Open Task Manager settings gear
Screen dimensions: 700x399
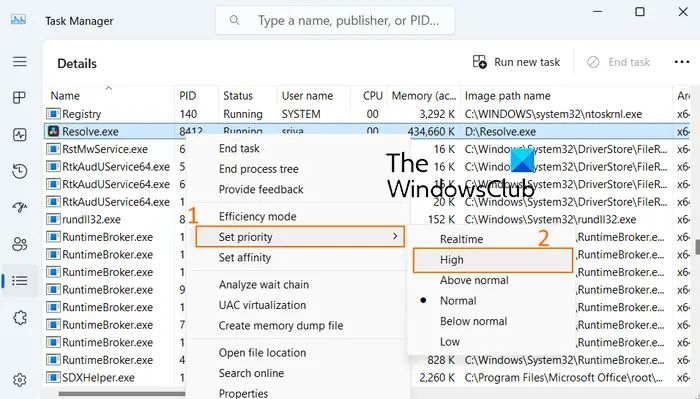tap(20, 380)
